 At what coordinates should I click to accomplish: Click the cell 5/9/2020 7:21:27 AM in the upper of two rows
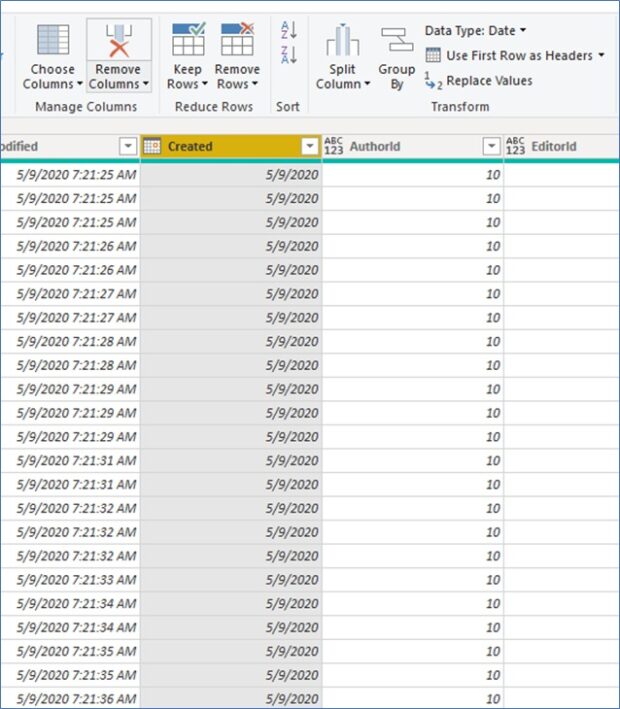70,294
